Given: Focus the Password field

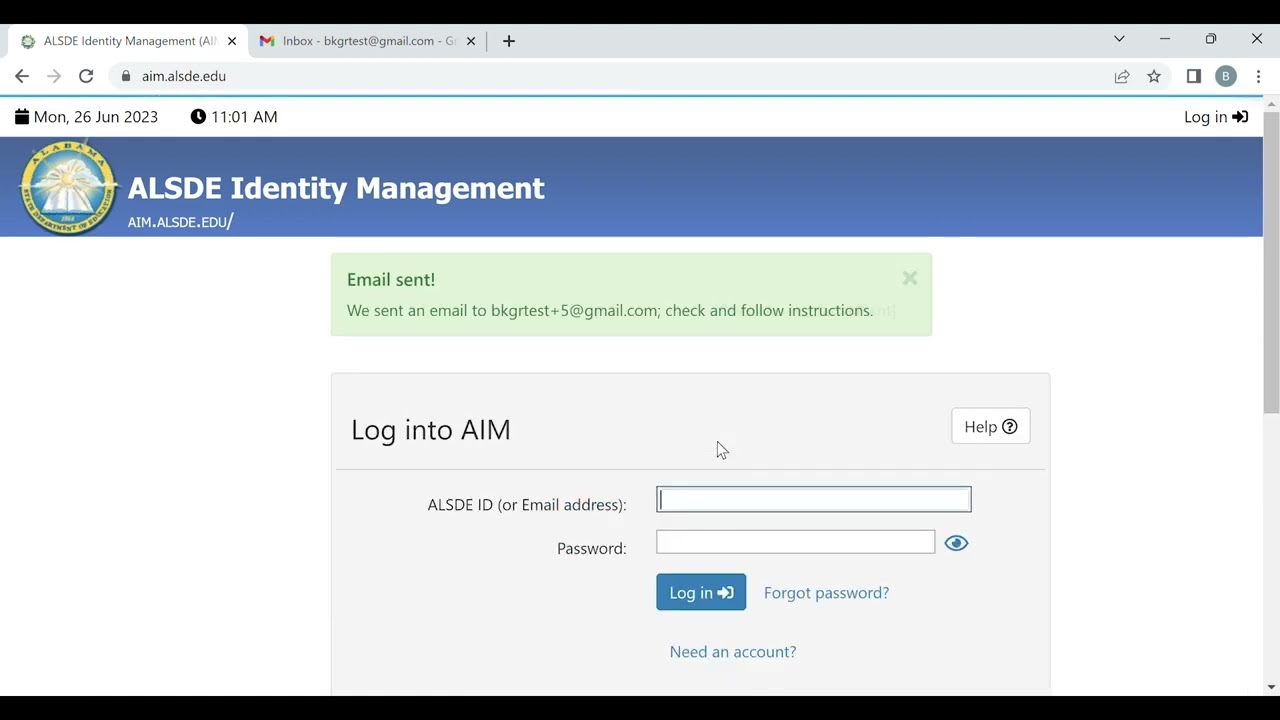Looking at the screenshot, I should tap(795, 542).
